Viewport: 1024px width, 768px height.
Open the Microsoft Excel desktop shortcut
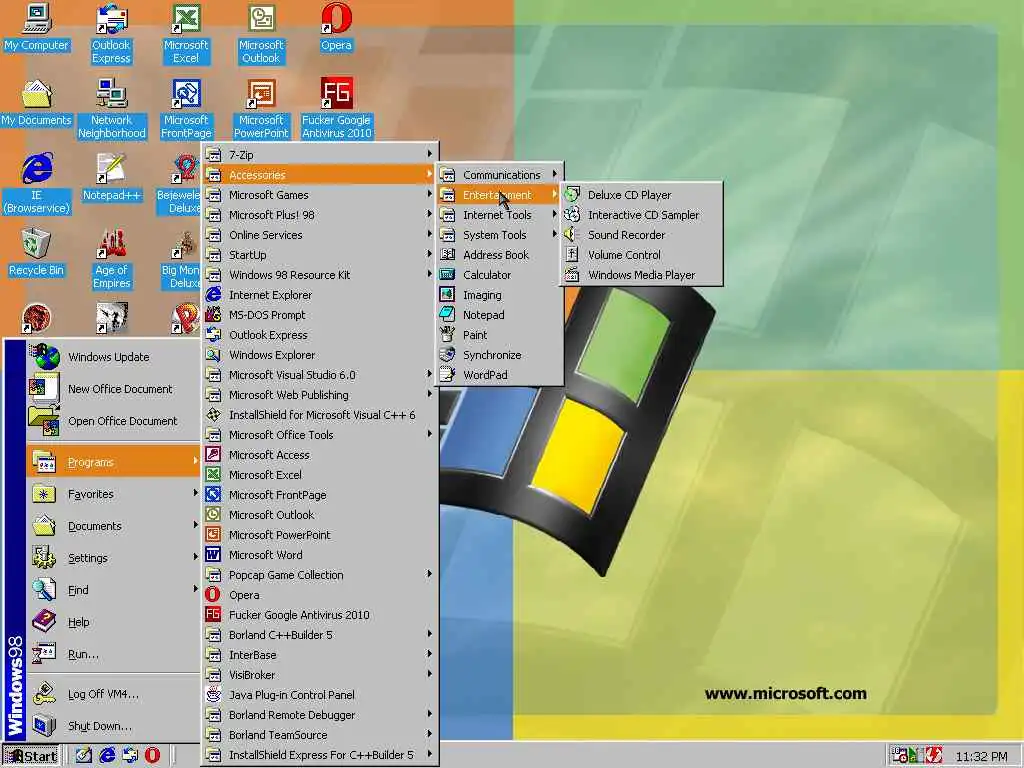[x=186, y=33]
